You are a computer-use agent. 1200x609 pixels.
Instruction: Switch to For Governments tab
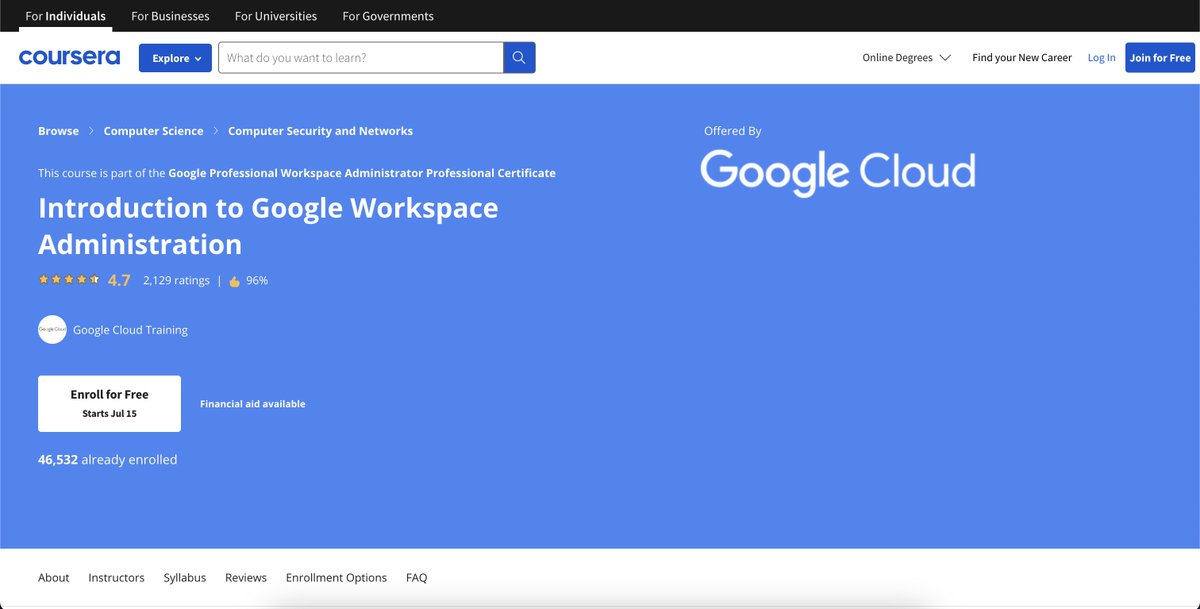388,16
